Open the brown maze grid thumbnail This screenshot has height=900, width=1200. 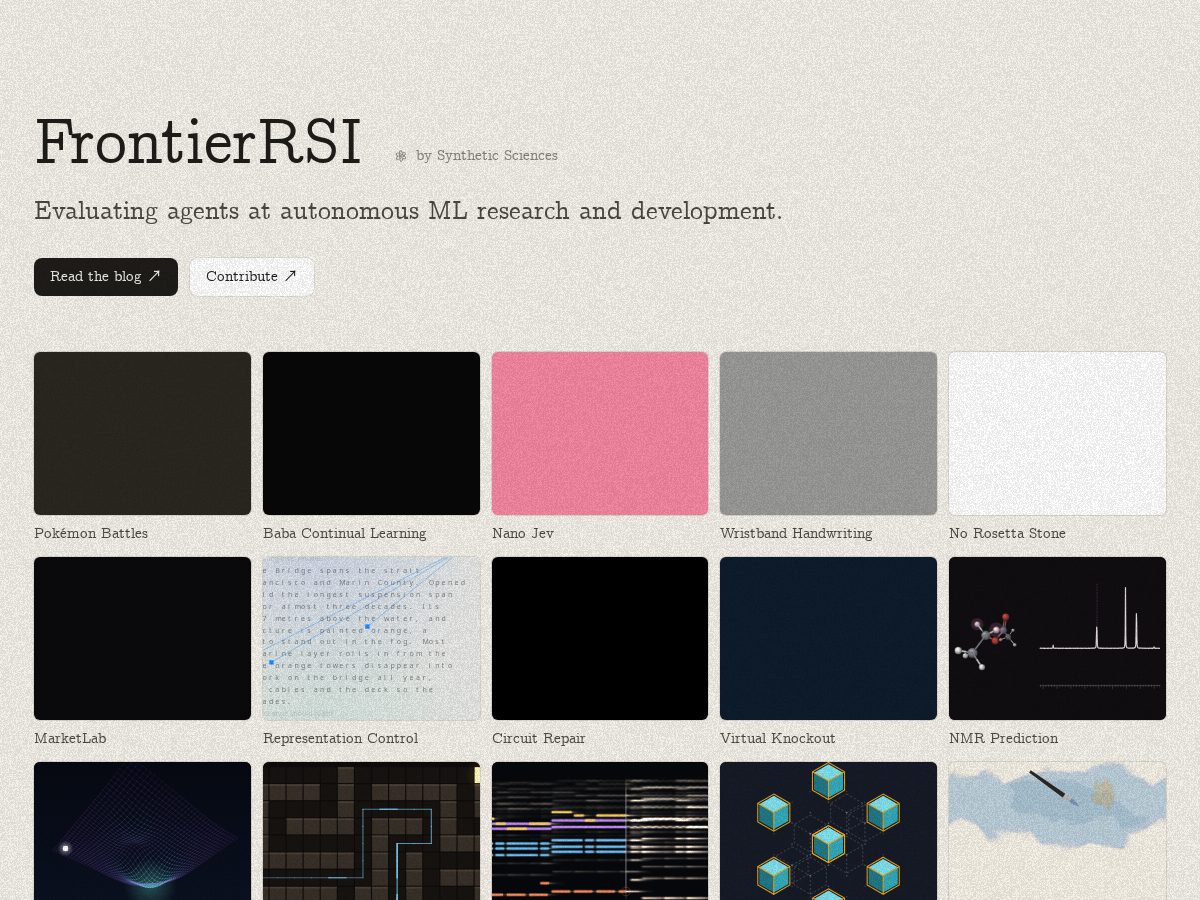(371, 831)
